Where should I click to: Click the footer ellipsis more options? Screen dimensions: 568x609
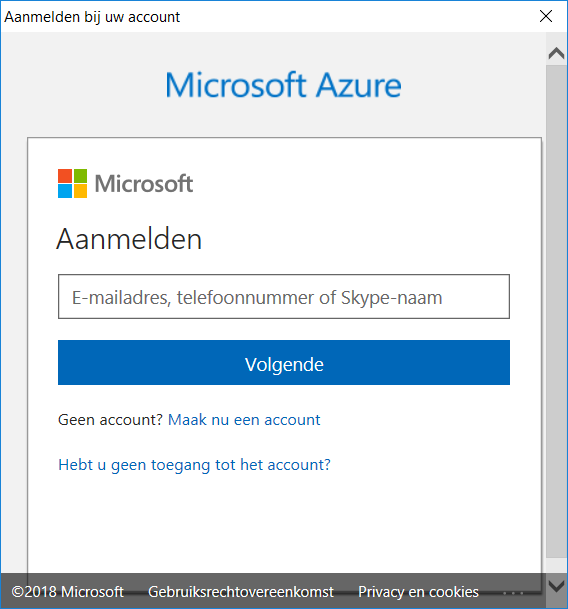513,593
